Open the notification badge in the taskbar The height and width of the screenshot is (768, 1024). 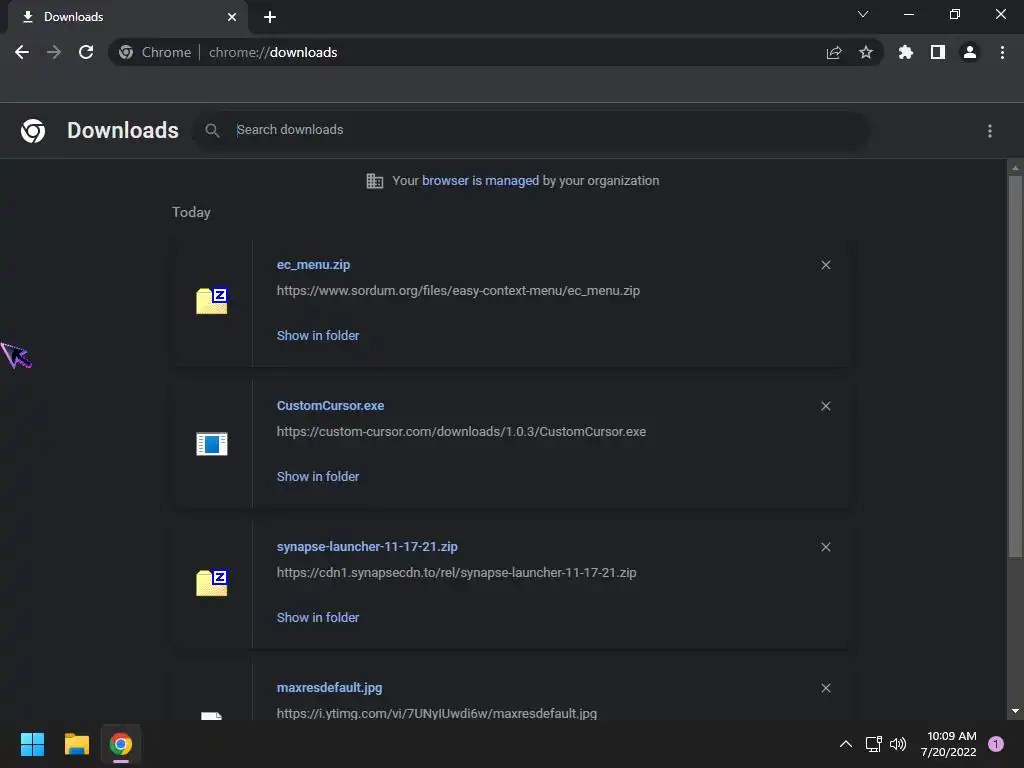pos(996,744)
